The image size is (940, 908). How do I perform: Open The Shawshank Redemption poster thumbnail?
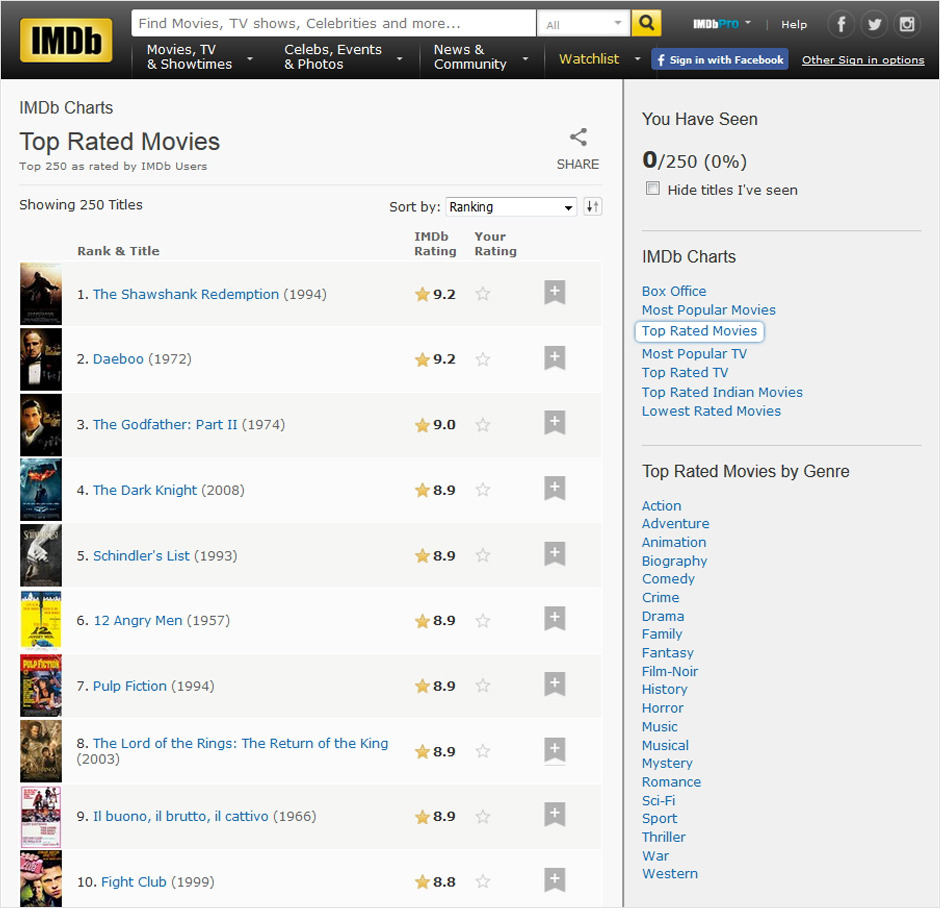41,294
